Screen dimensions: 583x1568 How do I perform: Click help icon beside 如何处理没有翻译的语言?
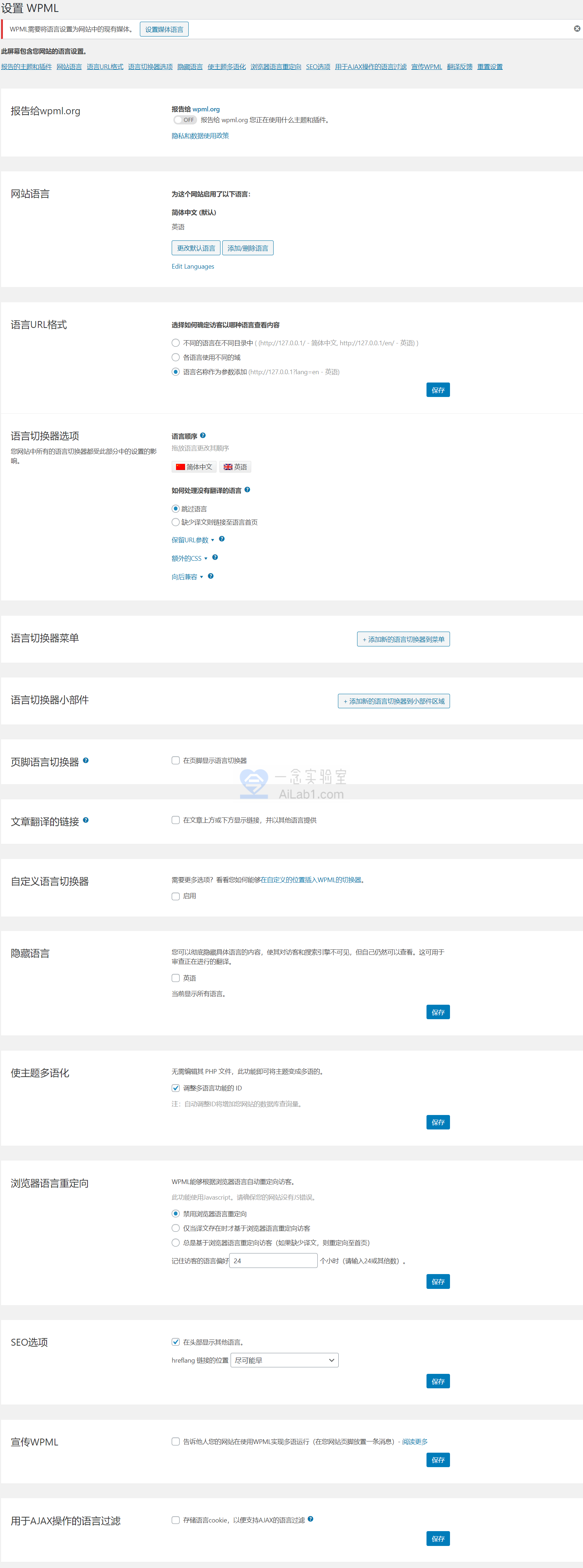[247, 490]
